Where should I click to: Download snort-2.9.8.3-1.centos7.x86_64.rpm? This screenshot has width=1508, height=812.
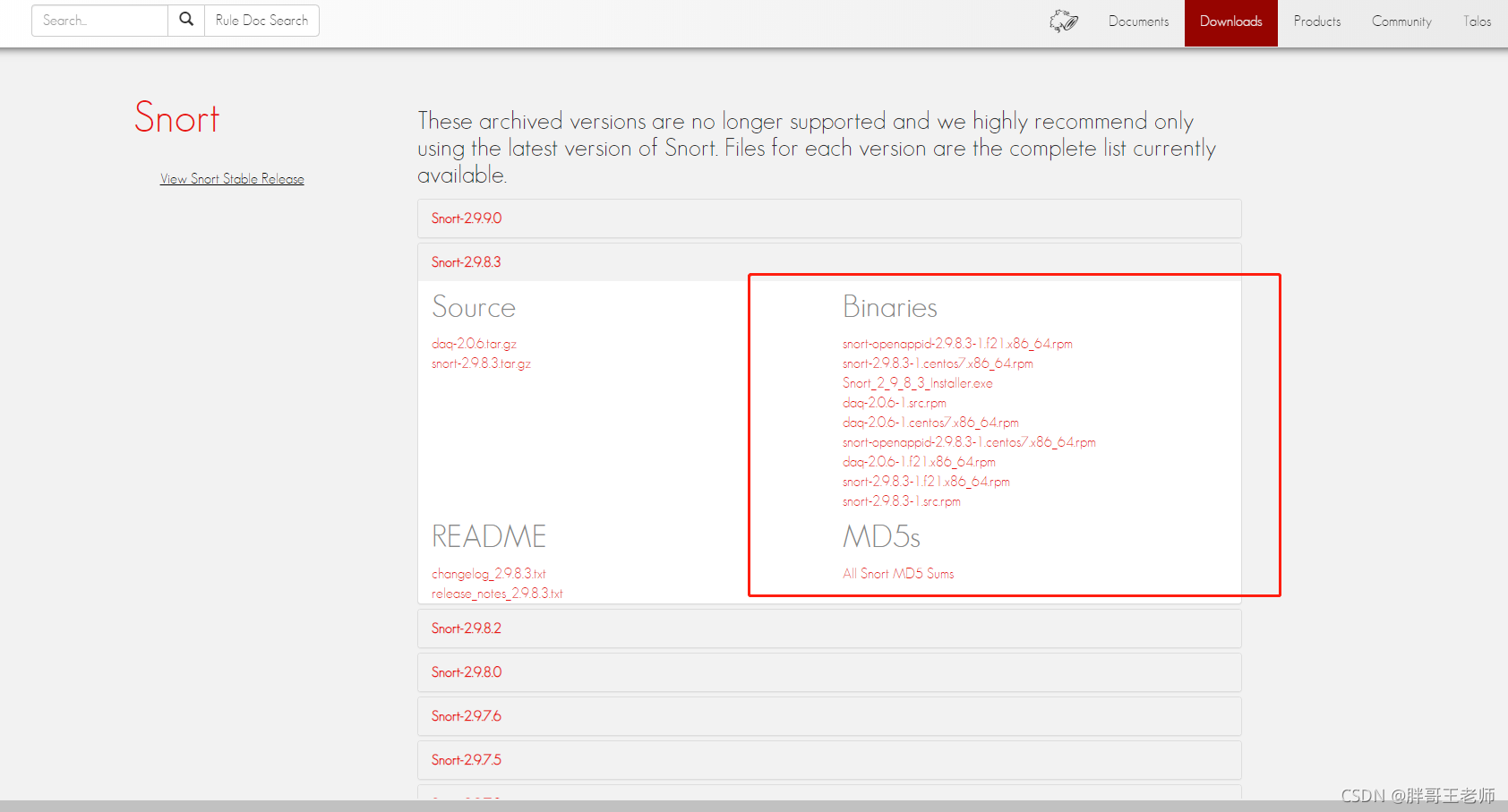point(938,363)
